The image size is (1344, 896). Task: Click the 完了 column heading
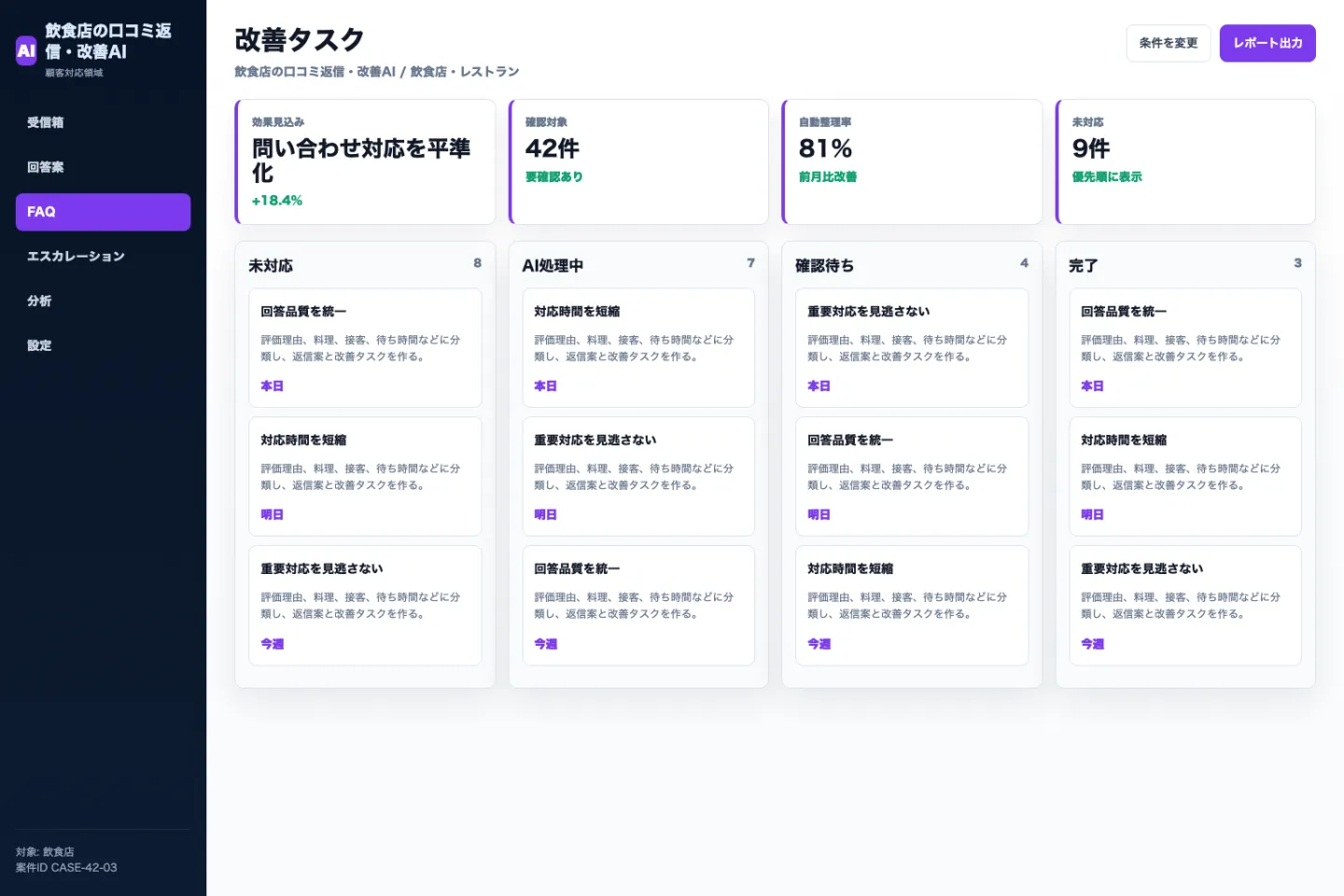(1083, 266)
